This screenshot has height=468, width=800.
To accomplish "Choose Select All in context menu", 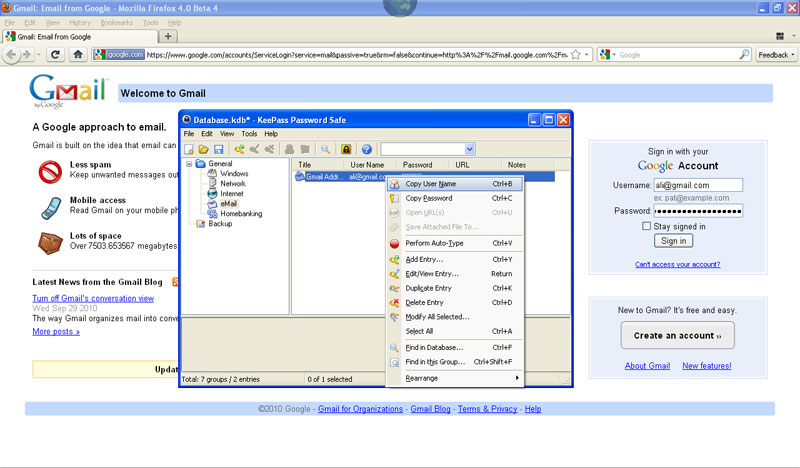I will pyautogui.click(x=455, y=331).
